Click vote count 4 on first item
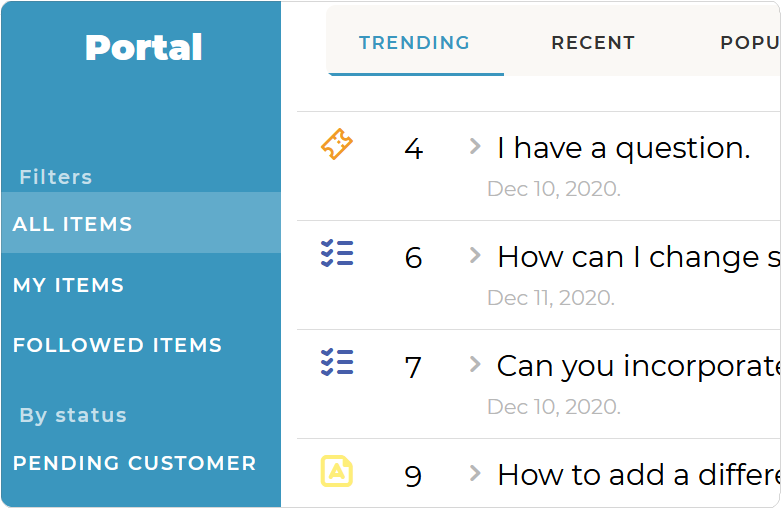Viewport: 781px width, 508px height. click(414, 149)
